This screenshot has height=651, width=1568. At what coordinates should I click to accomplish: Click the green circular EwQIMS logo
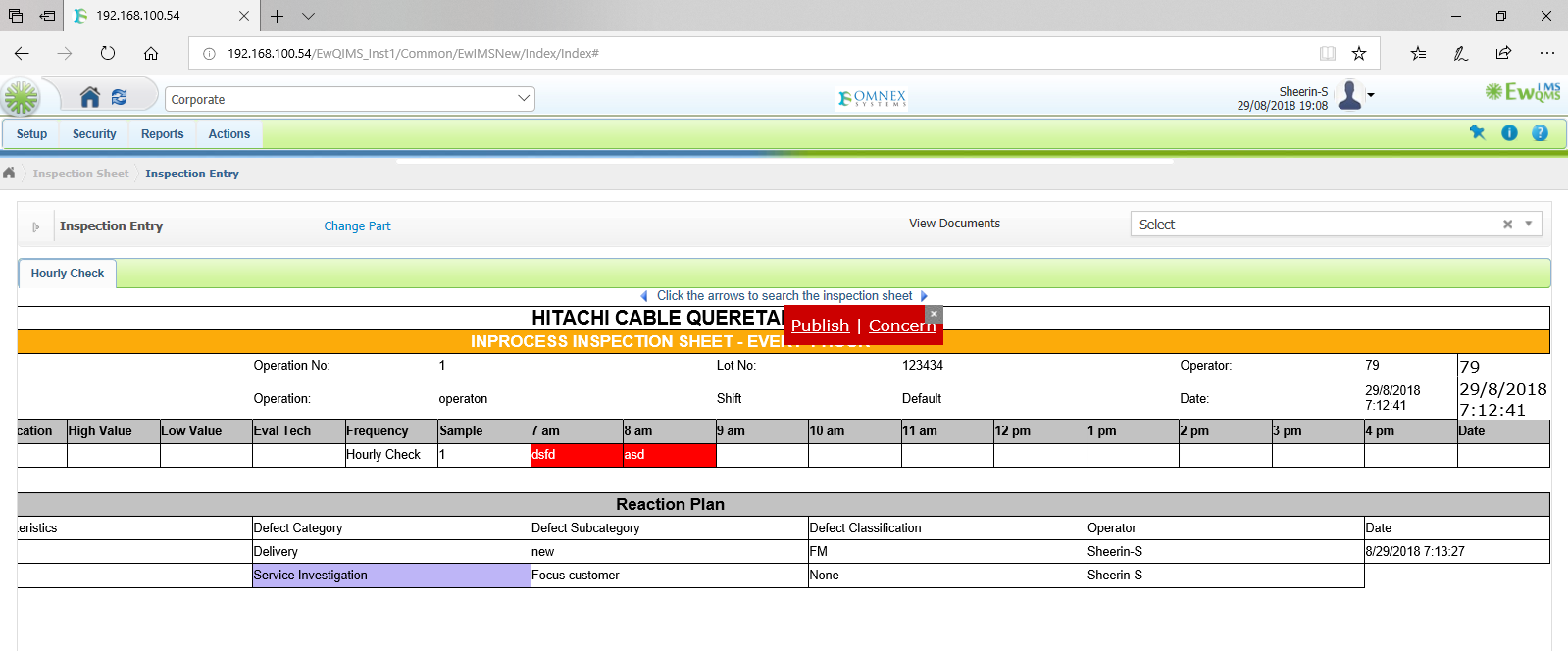tap(21, 98)
